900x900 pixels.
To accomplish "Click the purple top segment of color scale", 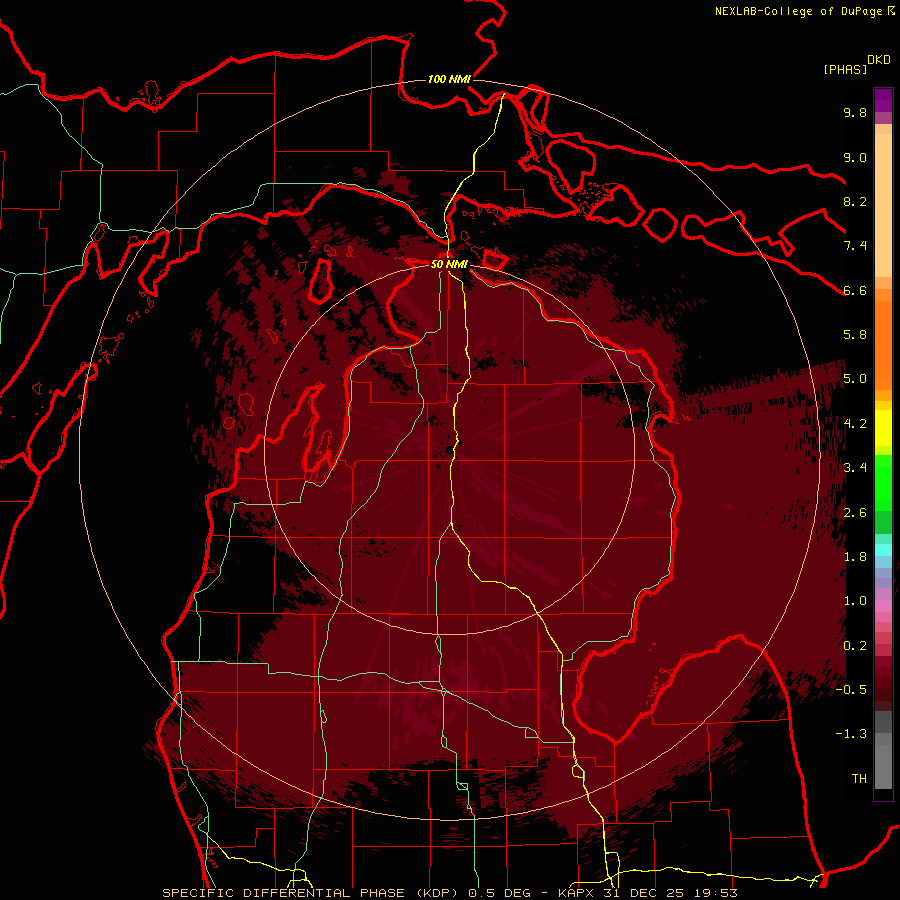I will [883, 100].
